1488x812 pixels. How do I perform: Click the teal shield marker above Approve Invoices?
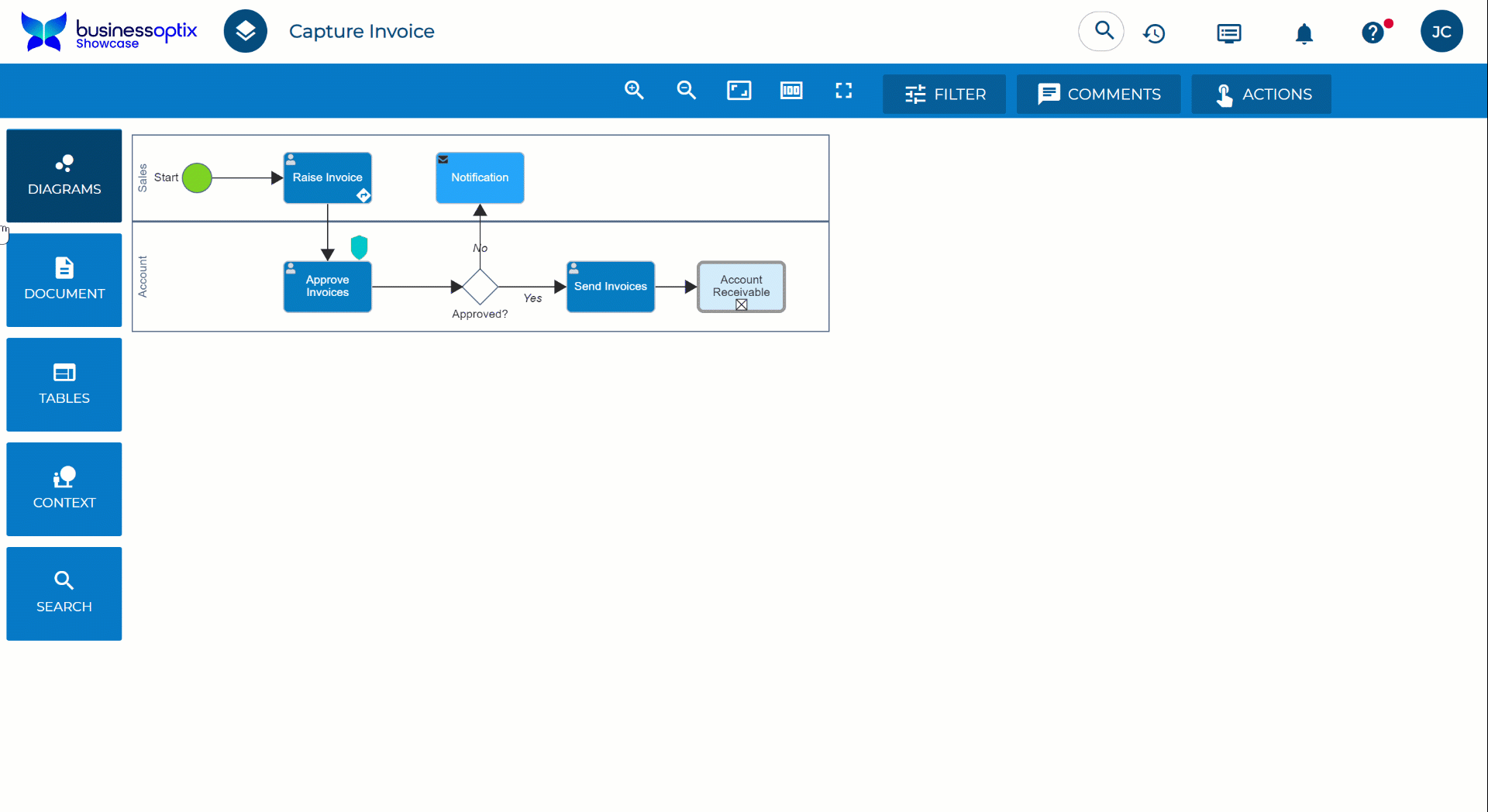pos(359,247)
